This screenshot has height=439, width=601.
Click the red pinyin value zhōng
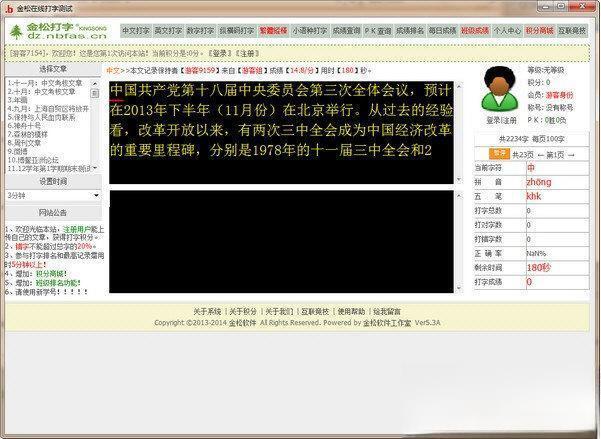(539, 182)
